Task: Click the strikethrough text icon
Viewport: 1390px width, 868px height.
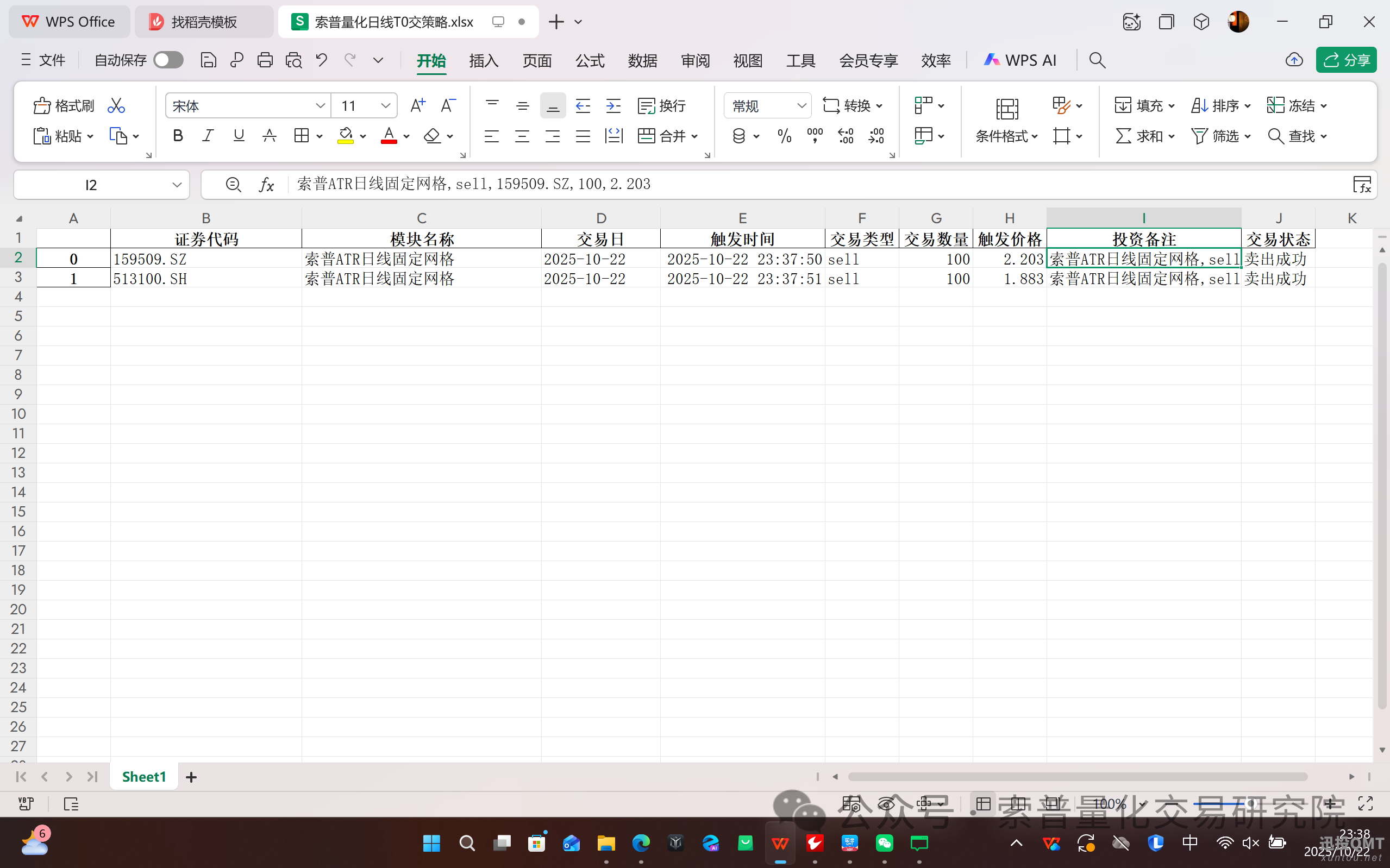Action: coord(270,136)
